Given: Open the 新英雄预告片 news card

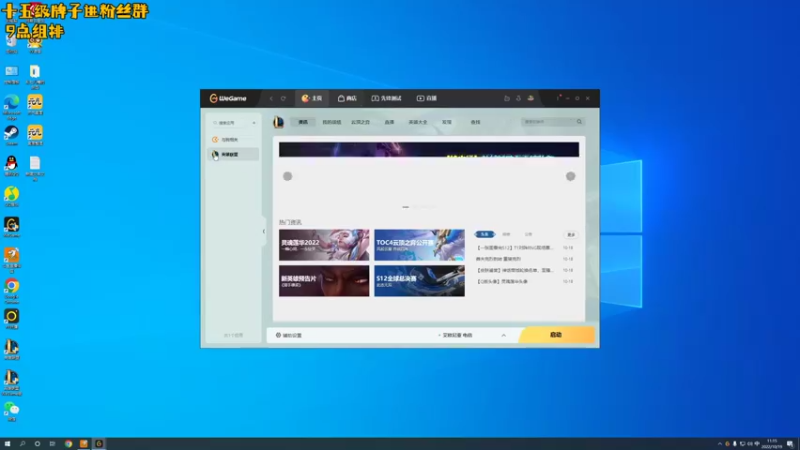Looking at the screenshot, I should tap(324, 281).
